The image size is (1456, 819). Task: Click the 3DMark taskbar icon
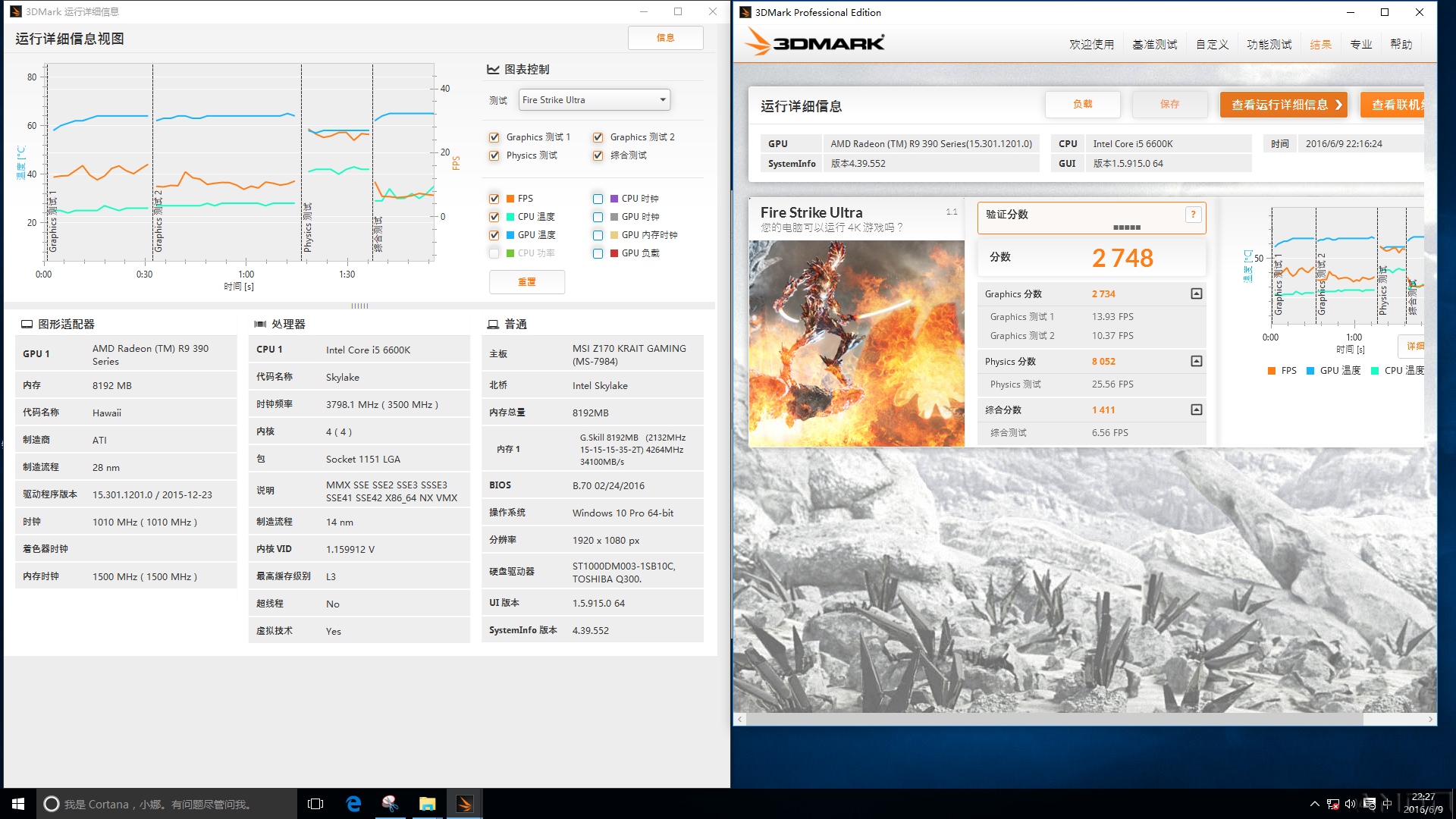coord(465,804)
